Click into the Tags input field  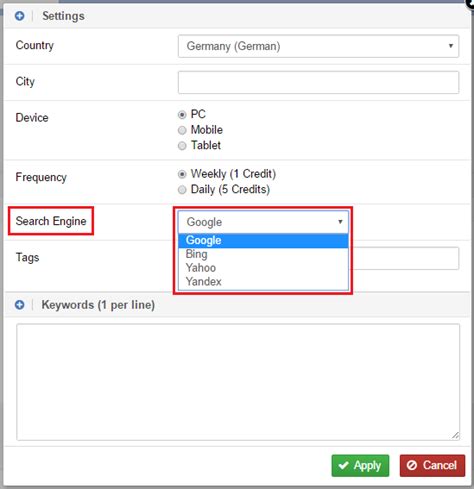point(405,258)
